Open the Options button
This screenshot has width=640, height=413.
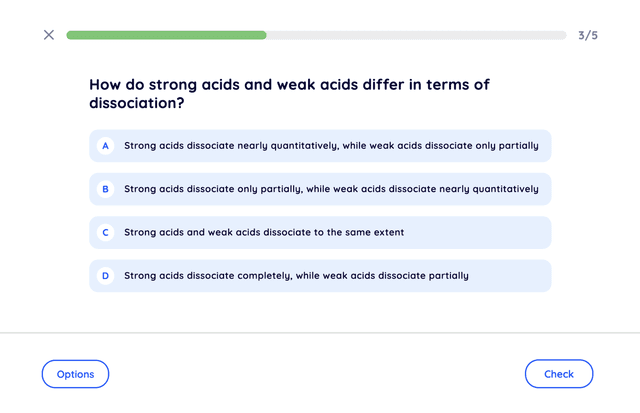pos(75,374)
